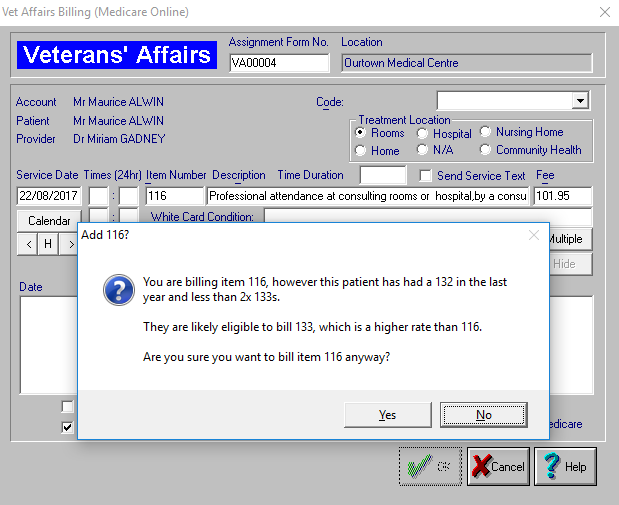Click the Veterans' Affairs banner
This screenshot has width=619, height=505.
click(x=117, y=55)
